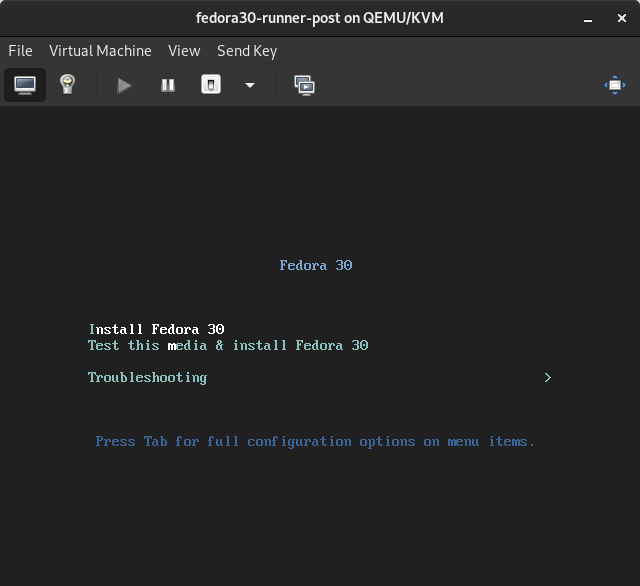640x586 pixels.
Task: Select Install Fedora 30 boot entry
Action: pos(156,329)
